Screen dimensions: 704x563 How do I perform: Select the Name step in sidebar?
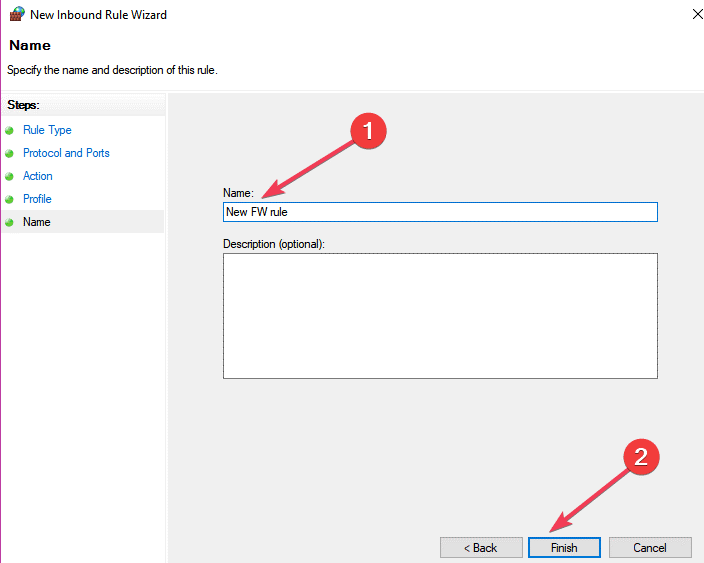click(x=37, y=222)
